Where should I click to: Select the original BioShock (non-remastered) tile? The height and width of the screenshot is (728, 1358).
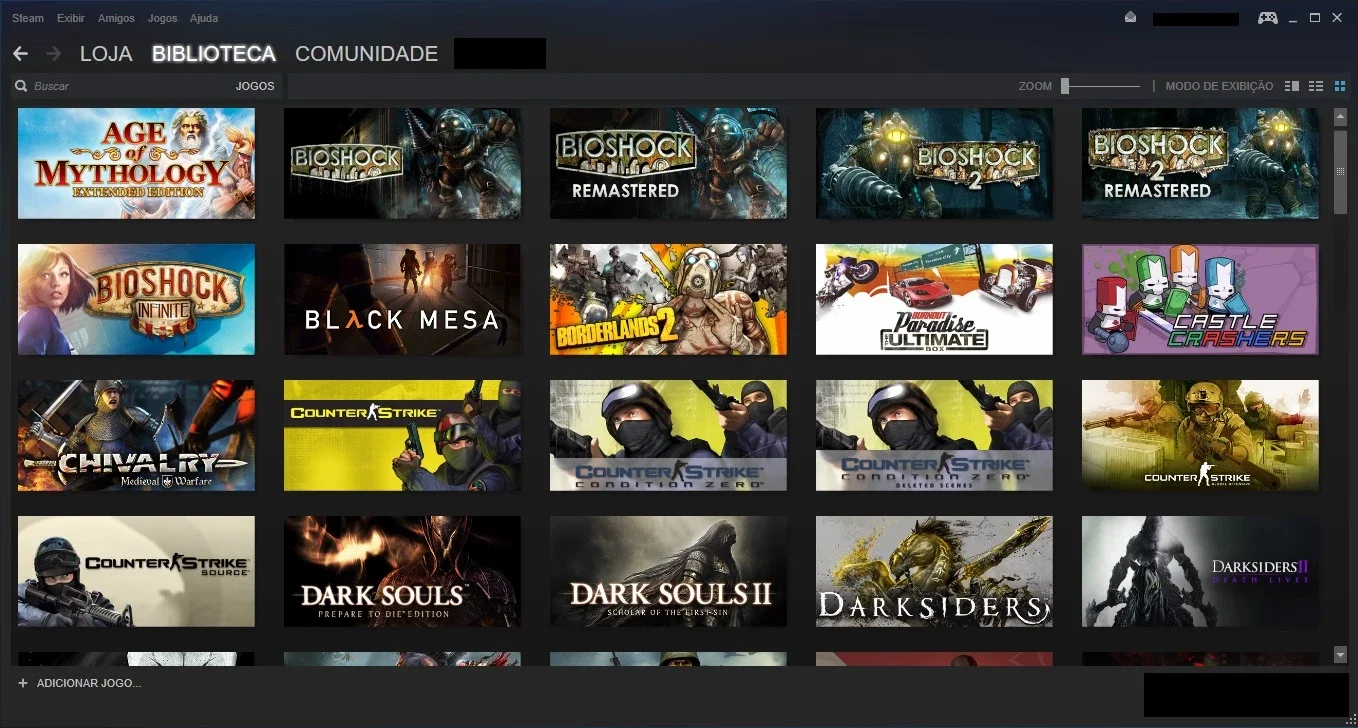402,163
